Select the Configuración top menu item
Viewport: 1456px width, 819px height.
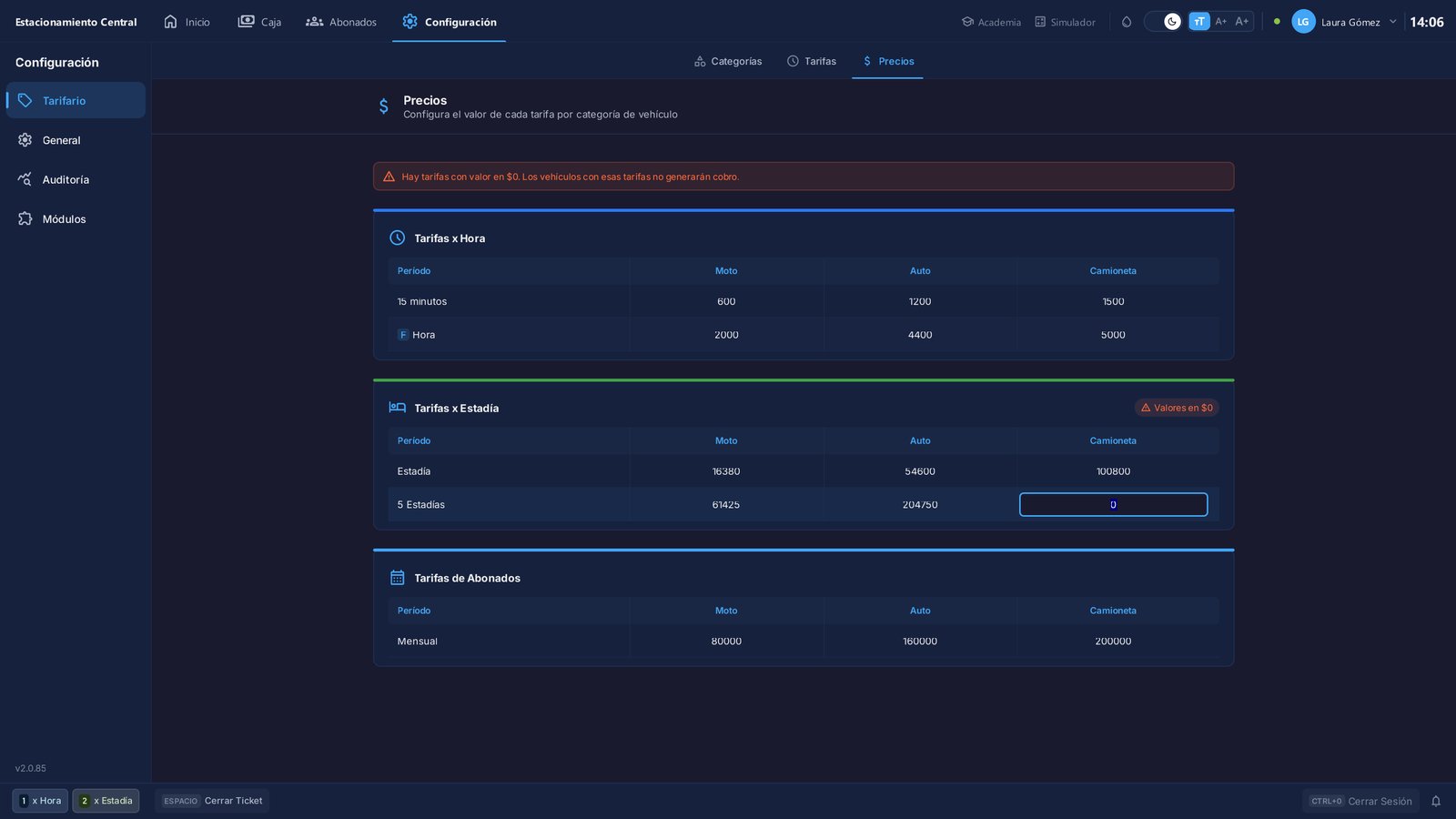(x=450, y=22)
